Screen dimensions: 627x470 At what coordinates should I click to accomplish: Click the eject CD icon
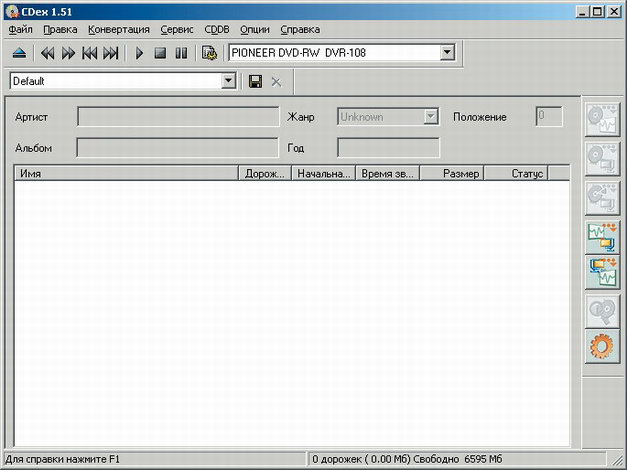20,53
